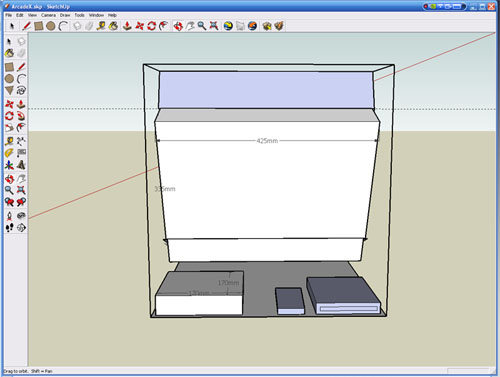Click the Section Plane tool
Image resolution: width=500 pixels, height=377 pixels.
[21, 228]
